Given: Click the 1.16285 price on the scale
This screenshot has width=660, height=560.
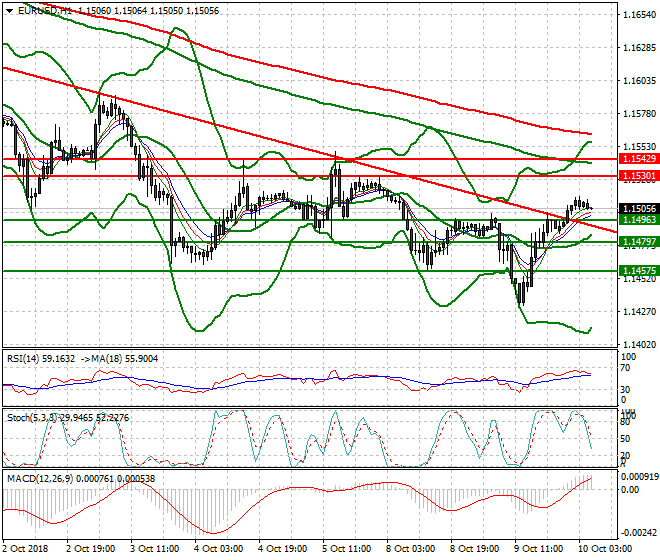Looking at the screenshot, I should pos(639,48).
